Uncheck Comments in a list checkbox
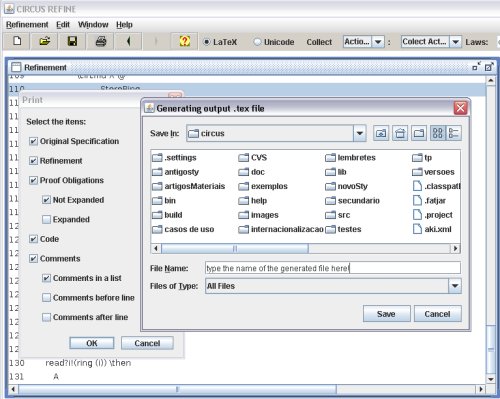 click(46, 278)
